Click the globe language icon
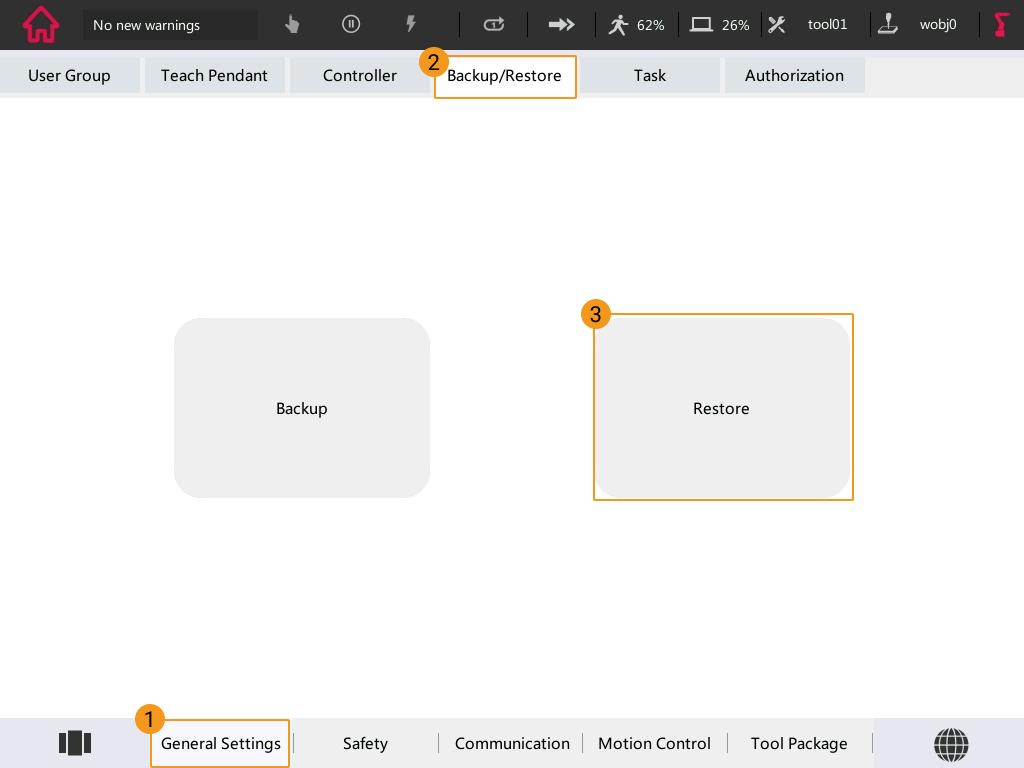This screenshot has width=1024, height=768. (951, 743)
